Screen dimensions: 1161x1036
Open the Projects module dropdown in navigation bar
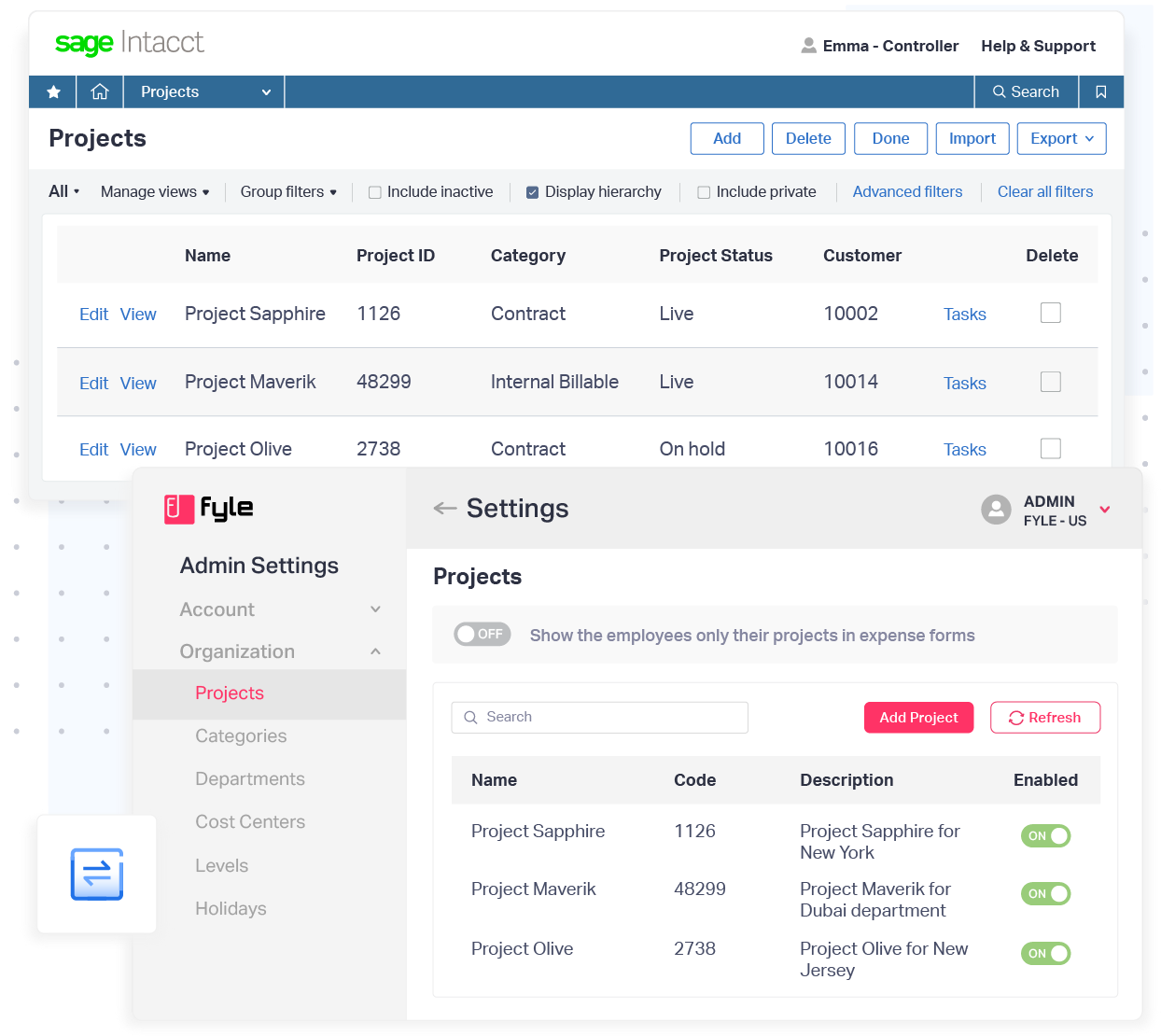tap(204, 91)
